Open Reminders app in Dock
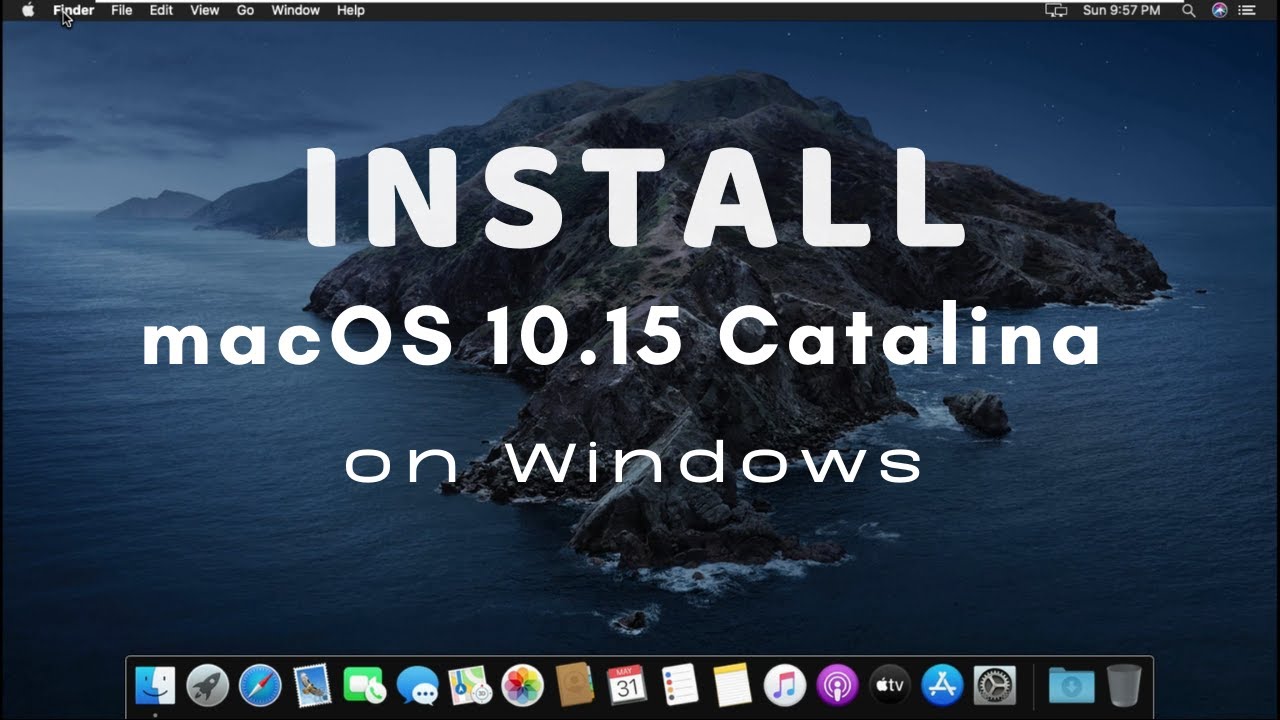Screen dimensions: 1280x720 680,686
